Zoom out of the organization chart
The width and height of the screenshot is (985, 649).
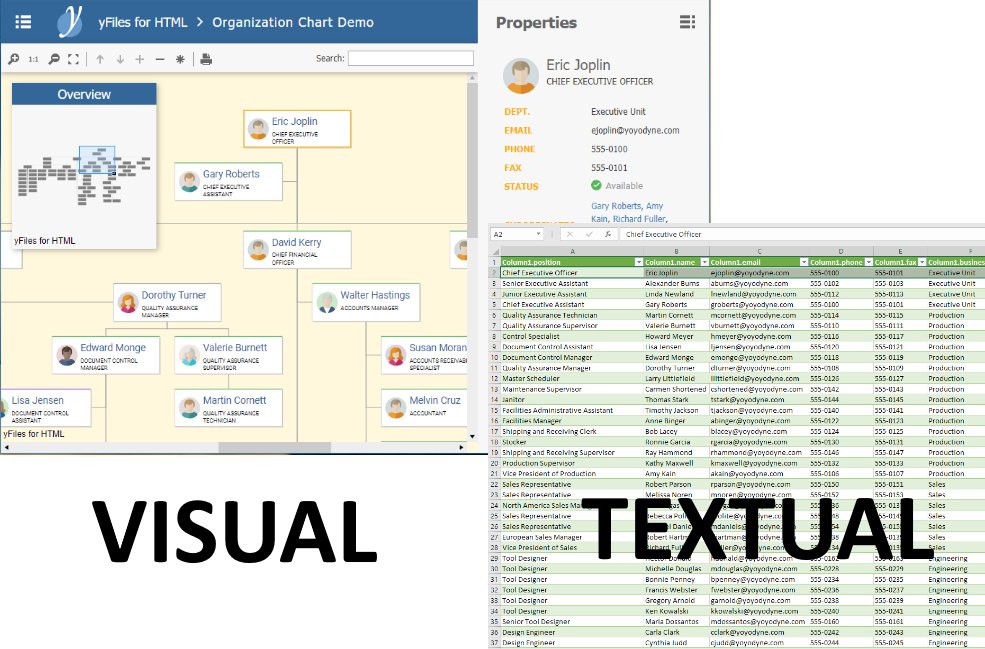point(54,59)
